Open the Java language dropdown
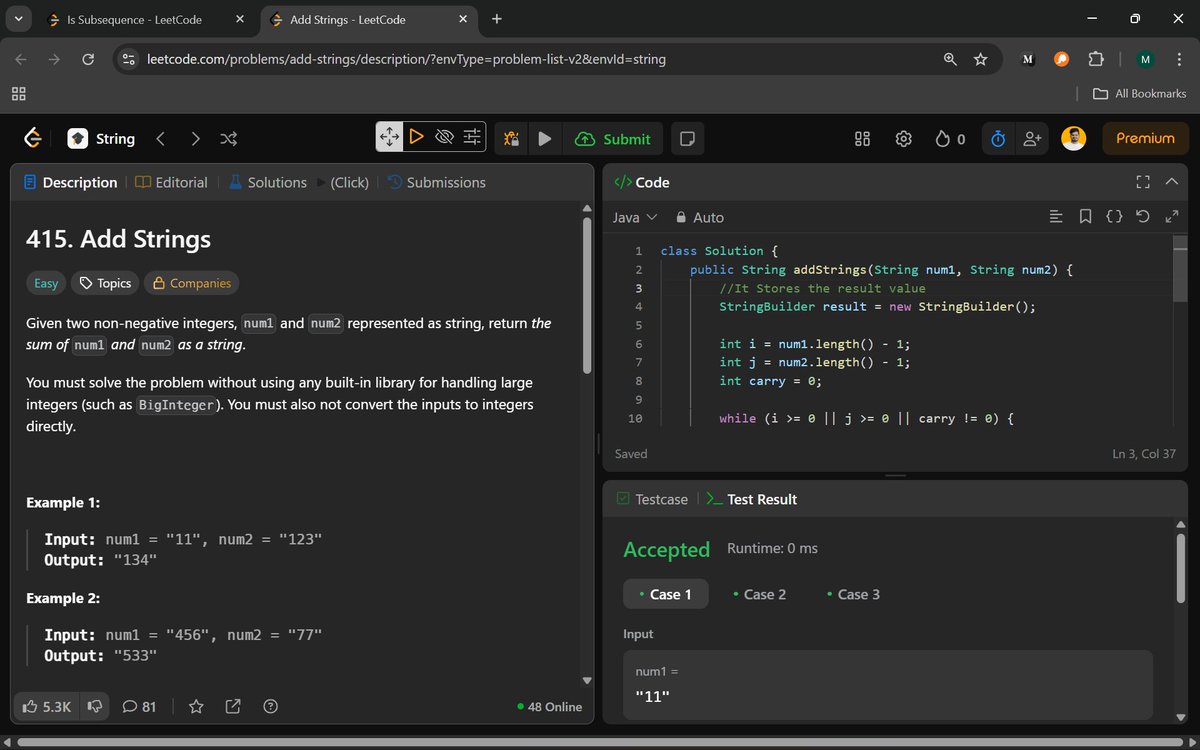Image resolution: width=1200 pixels, height=750 pixels. [x=634, y=217]
